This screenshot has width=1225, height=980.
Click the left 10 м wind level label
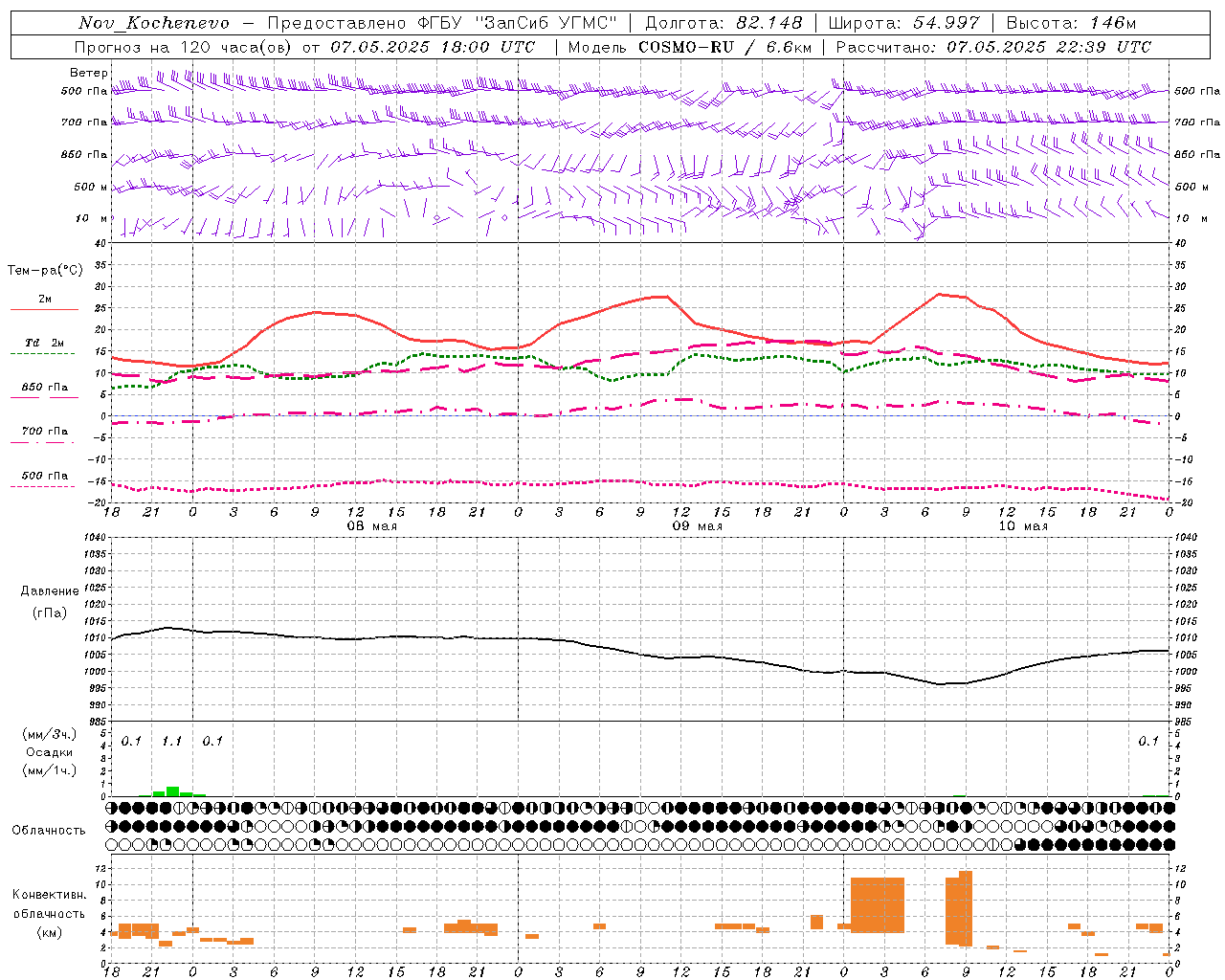pyautogui.click(x=93, y=218)
